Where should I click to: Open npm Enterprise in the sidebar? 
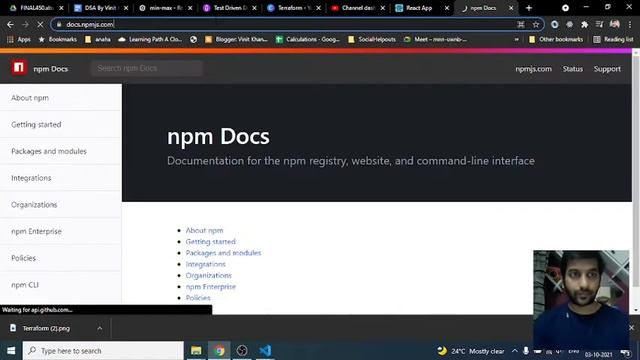(61, 231)
